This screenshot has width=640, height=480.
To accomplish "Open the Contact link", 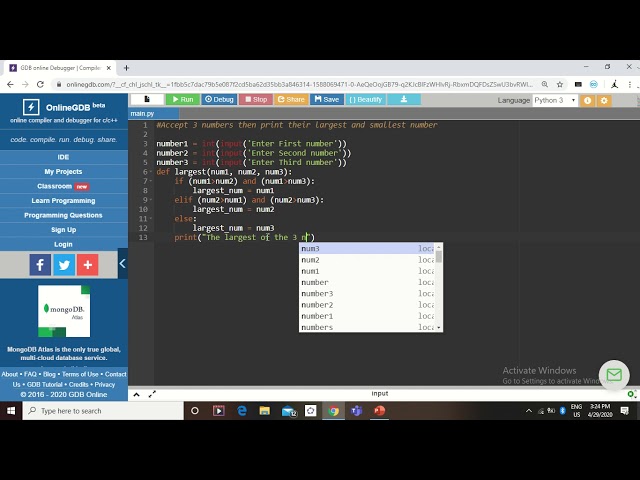I will [x=116, y=374].
